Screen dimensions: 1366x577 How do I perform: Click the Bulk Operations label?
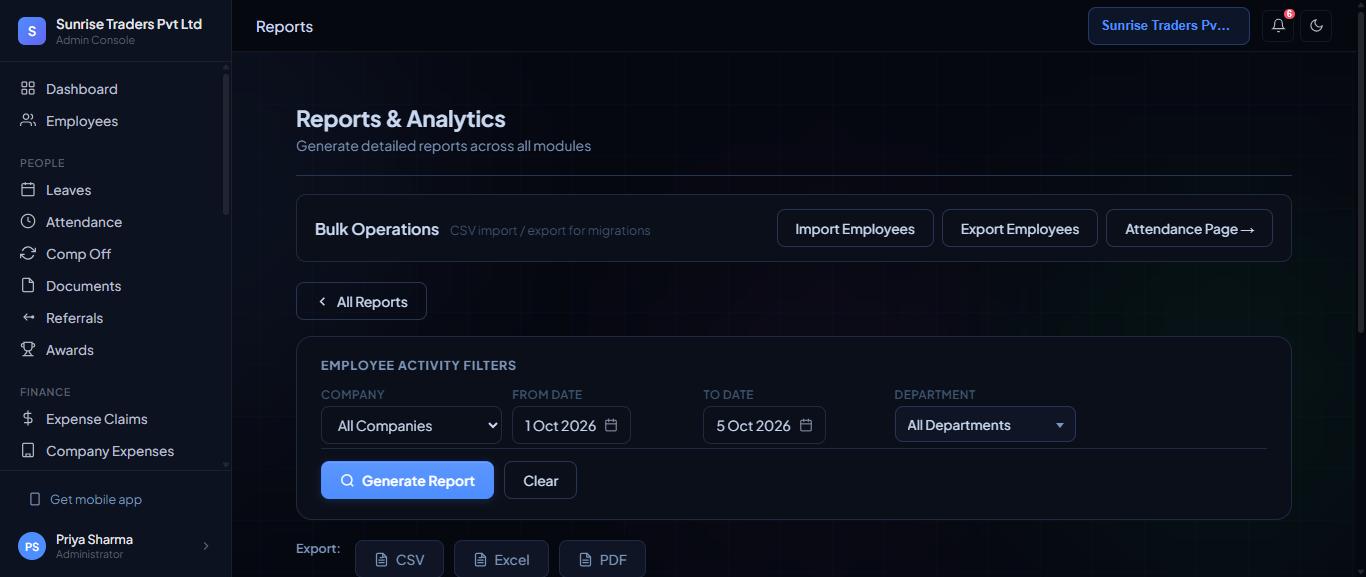point(377,229)
